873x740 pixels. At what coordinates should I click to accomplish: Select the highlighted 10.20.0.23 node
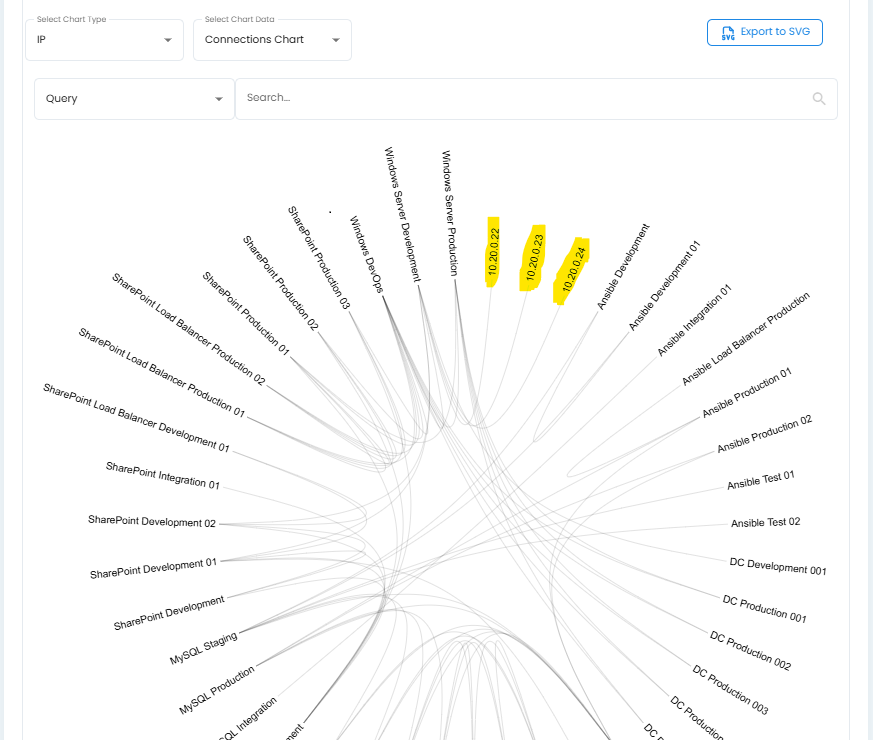(x=533, y=257)
